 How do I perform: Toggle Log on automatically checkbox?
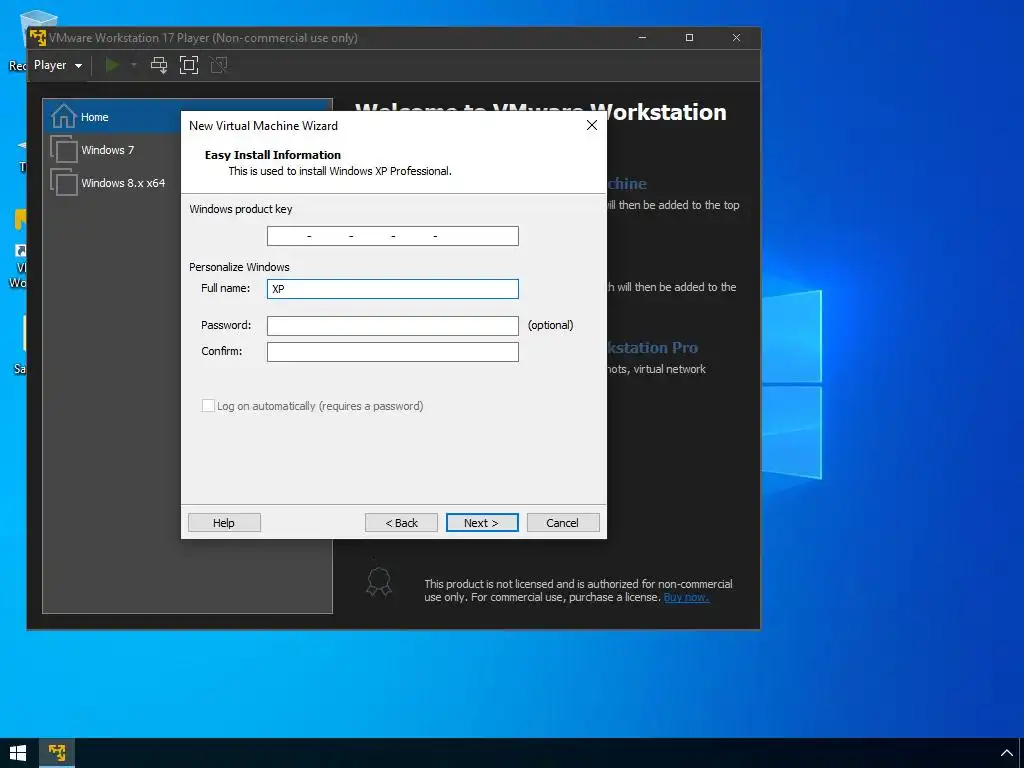(208, 406)
